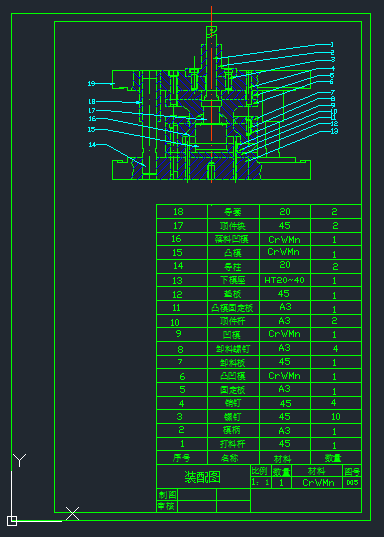
Task: Click the serial number 5 table cell
Action: (182, 390)
